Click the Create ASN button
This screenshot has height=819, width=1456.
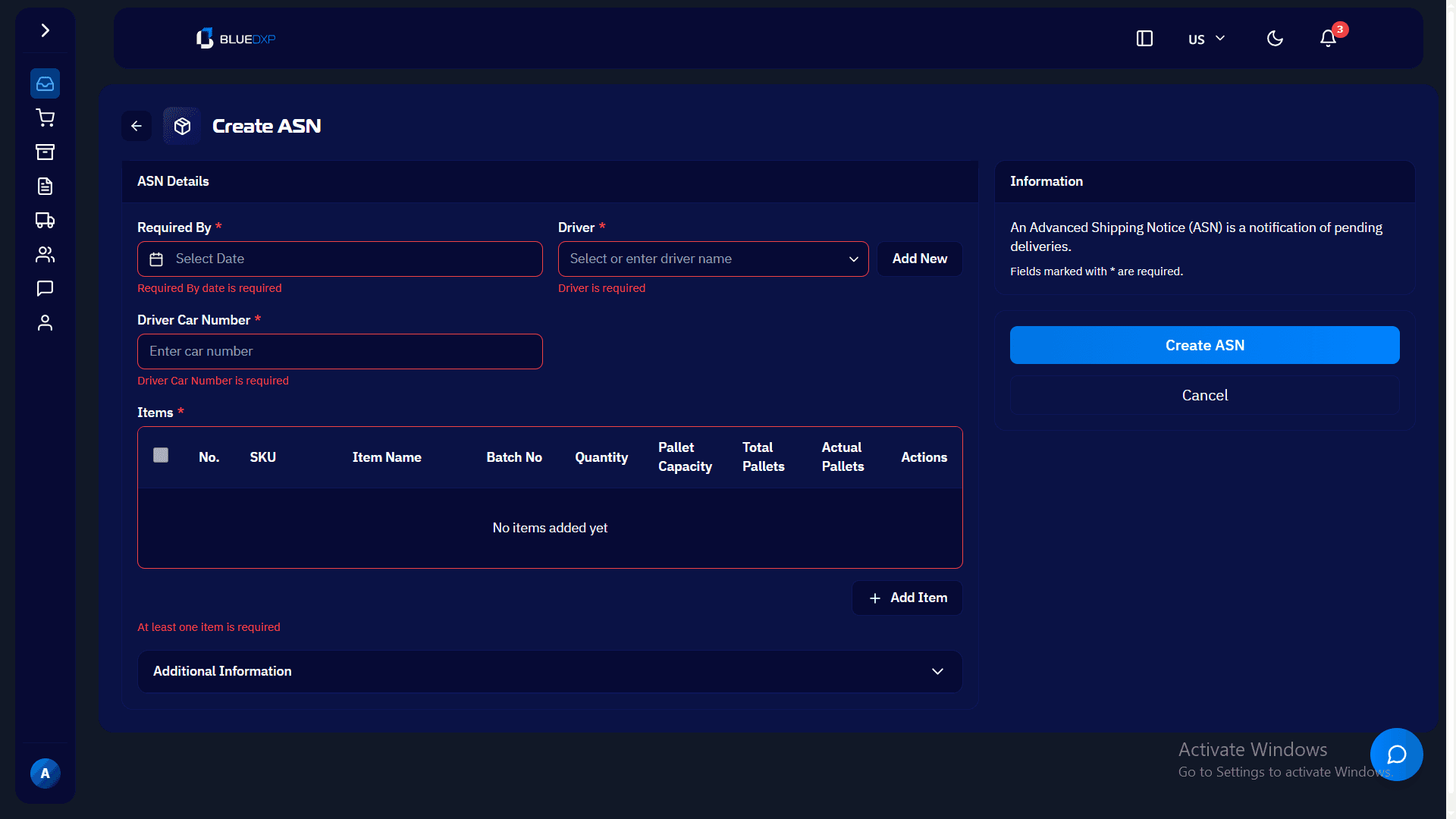pyautogui.click(x=1204, y=345)
